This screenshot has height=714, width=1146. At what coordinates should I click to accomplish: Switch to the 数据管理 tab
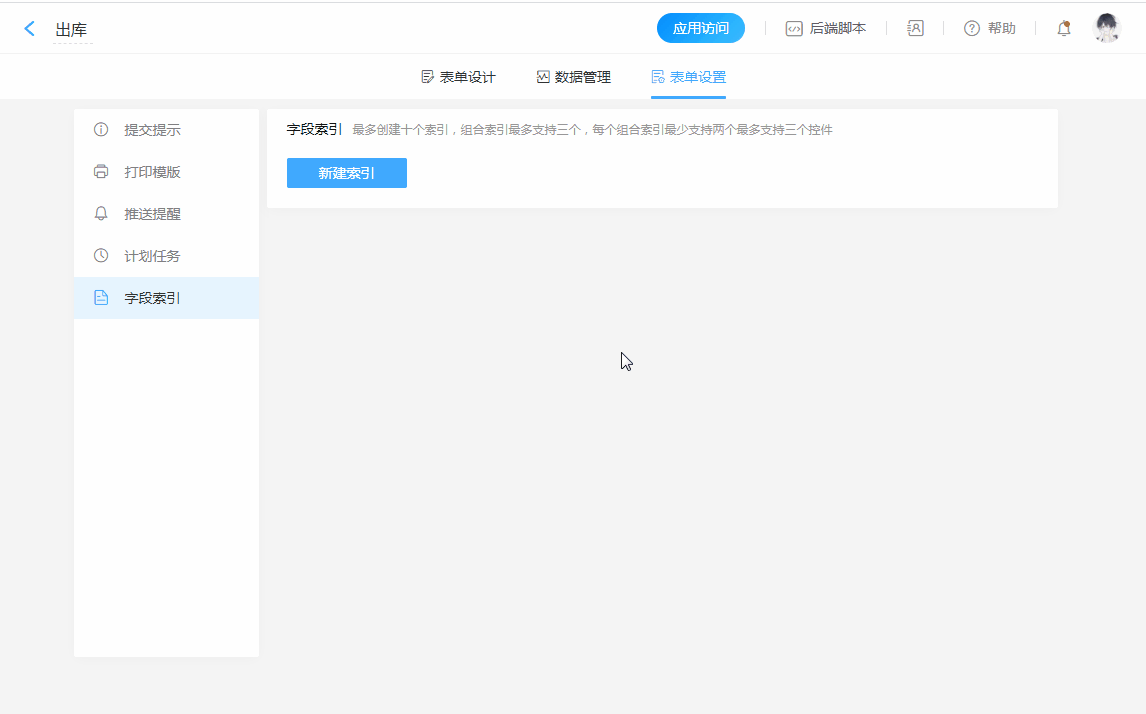[573, 77]
